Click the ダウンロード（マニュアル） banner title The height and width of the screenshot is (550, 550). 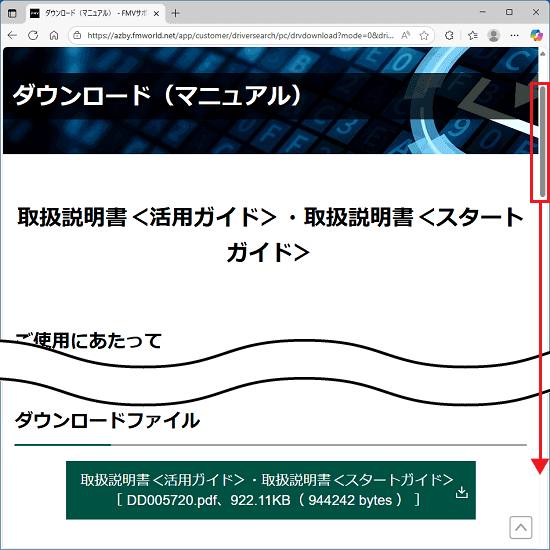(x=157, y=95)
